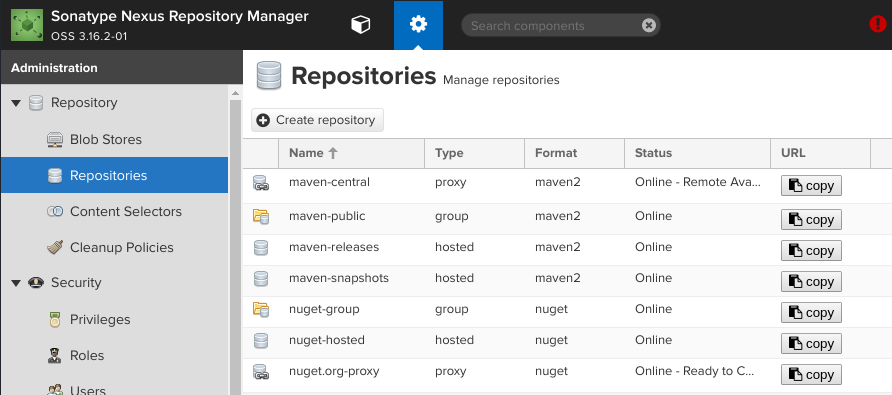Sort by Status column header
The height and width of the screenshot is (395, 892).
pos(697,153)
